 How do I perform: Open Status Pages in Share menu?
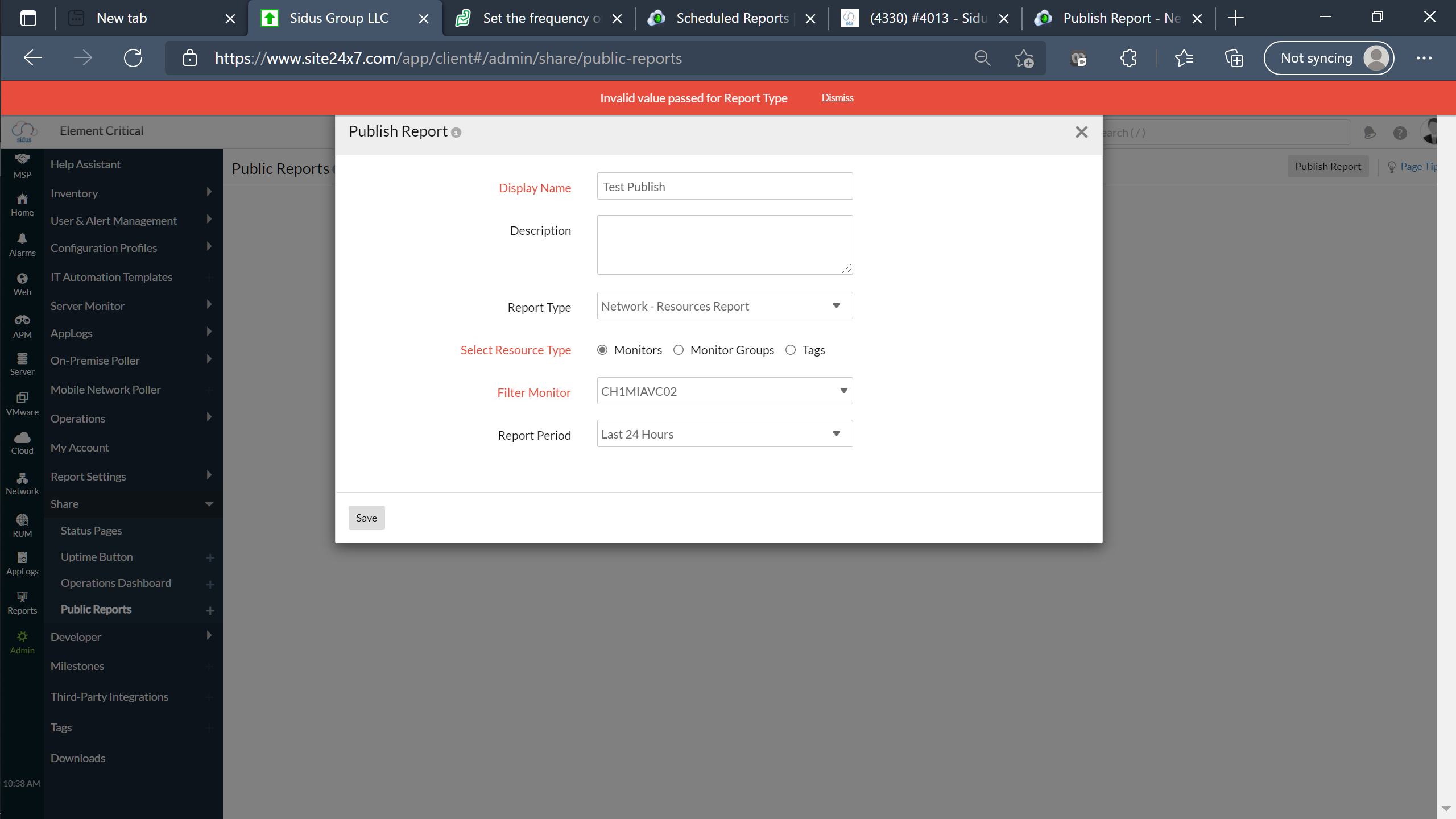tap(91, 531)
